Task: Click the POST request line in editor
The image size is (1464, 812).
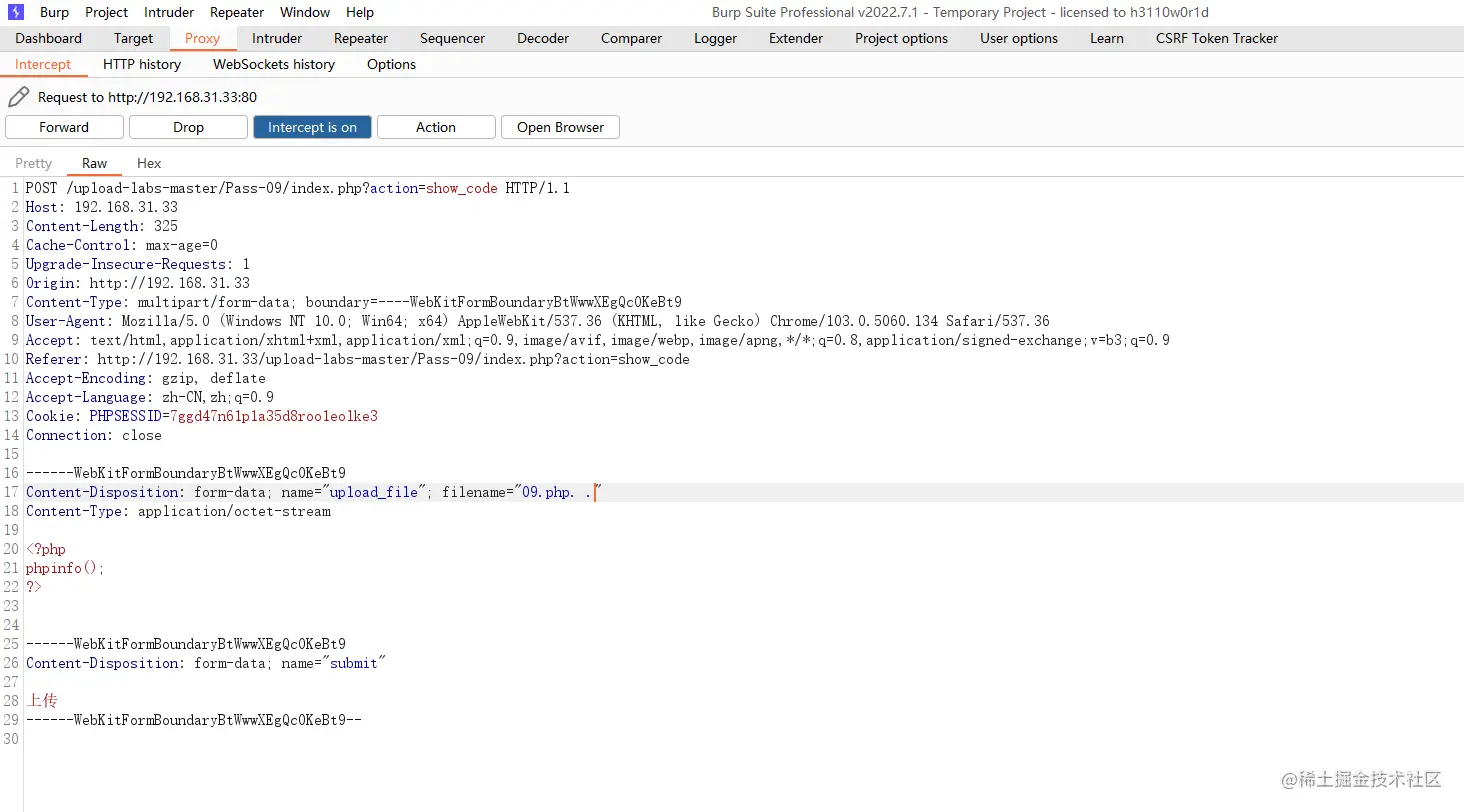Action: point(298,188)
